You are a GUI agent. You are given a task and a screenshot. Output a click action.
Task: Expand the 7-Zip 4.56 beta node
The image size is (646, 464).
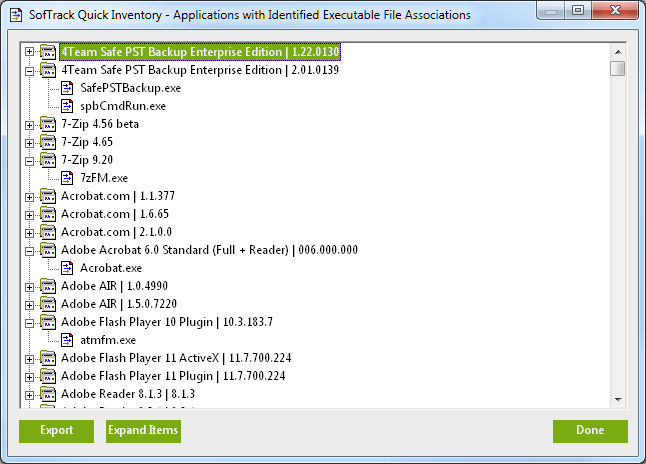point(29,124)
